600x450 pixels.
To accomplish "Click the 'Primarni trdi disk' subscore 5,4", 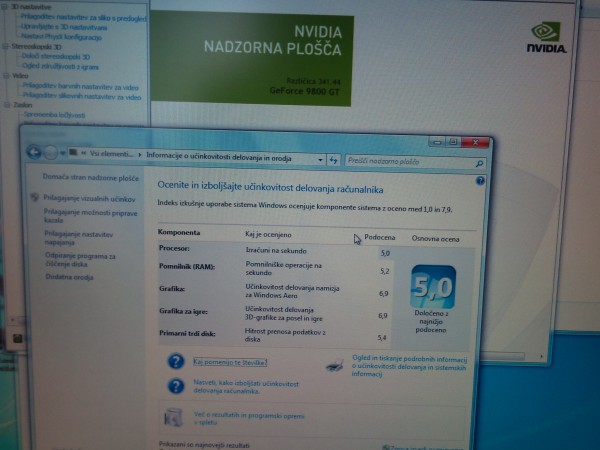I will [x=382, y=338].
